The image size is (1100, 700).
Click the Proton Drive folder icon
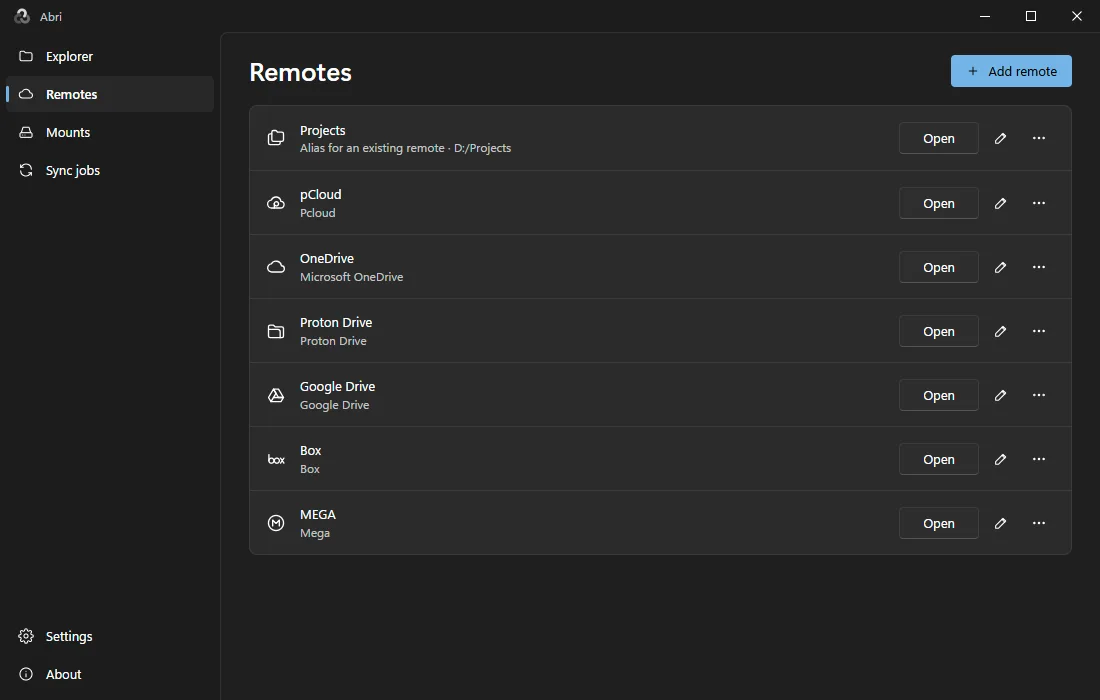(276, 331)
